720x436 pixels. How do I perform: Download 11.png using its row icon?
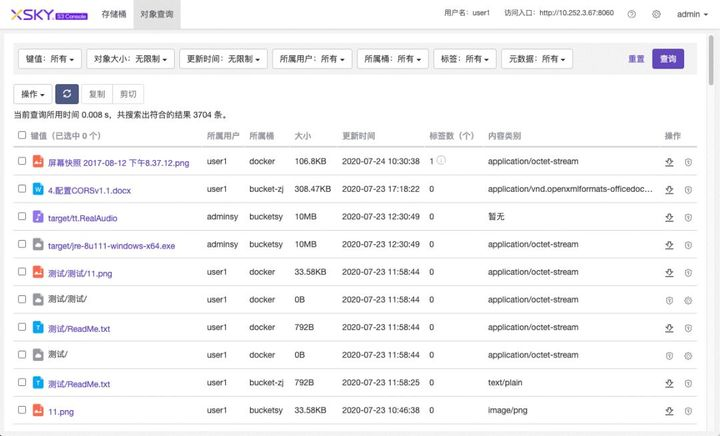click(x=669, y=411)
